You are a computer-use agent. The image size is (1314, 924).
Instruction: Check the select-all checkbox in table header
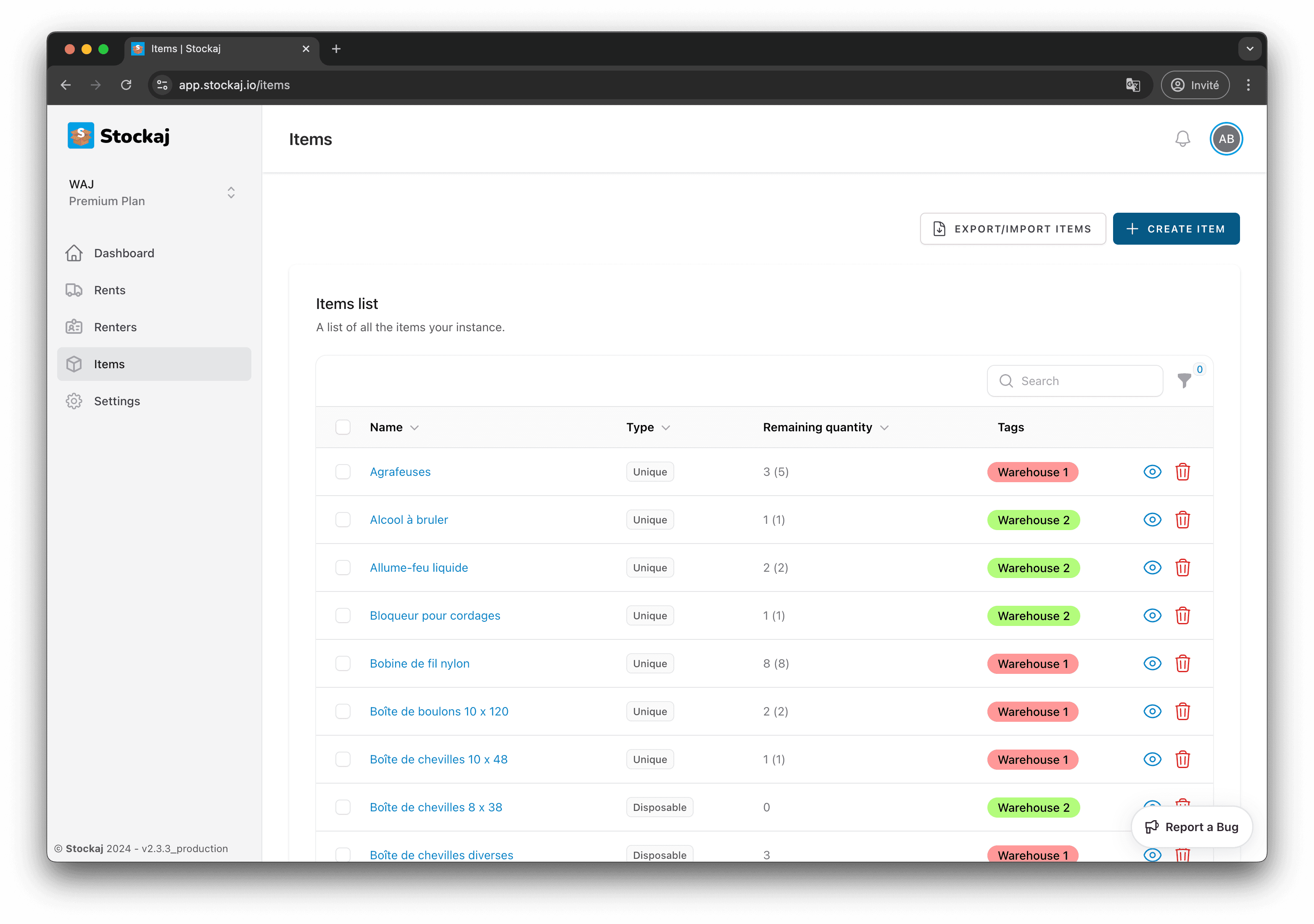pyautogui.click(x=343, y=428)
